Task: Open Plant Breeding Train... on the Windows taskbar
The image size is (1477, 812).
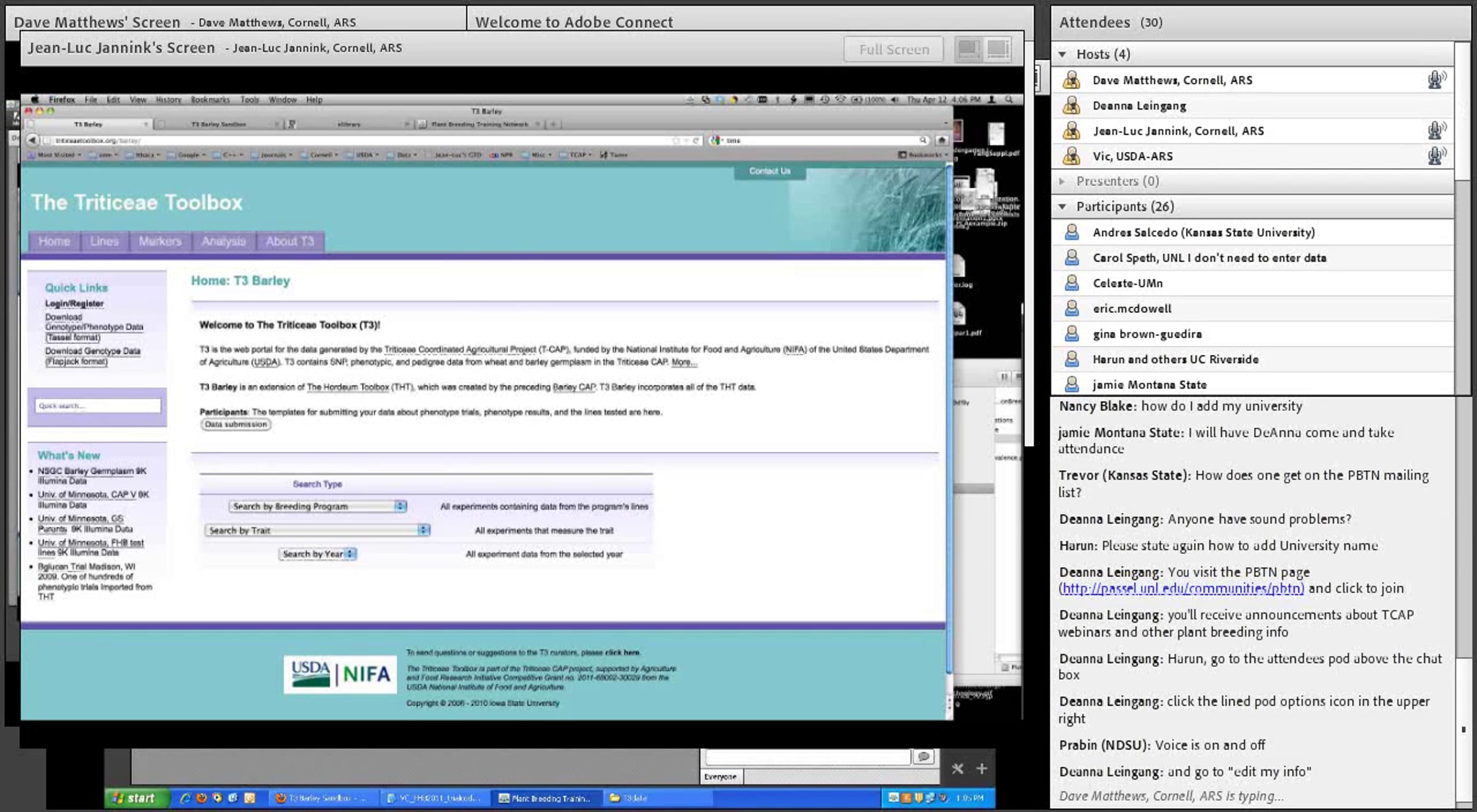Action: pos(547,798)
